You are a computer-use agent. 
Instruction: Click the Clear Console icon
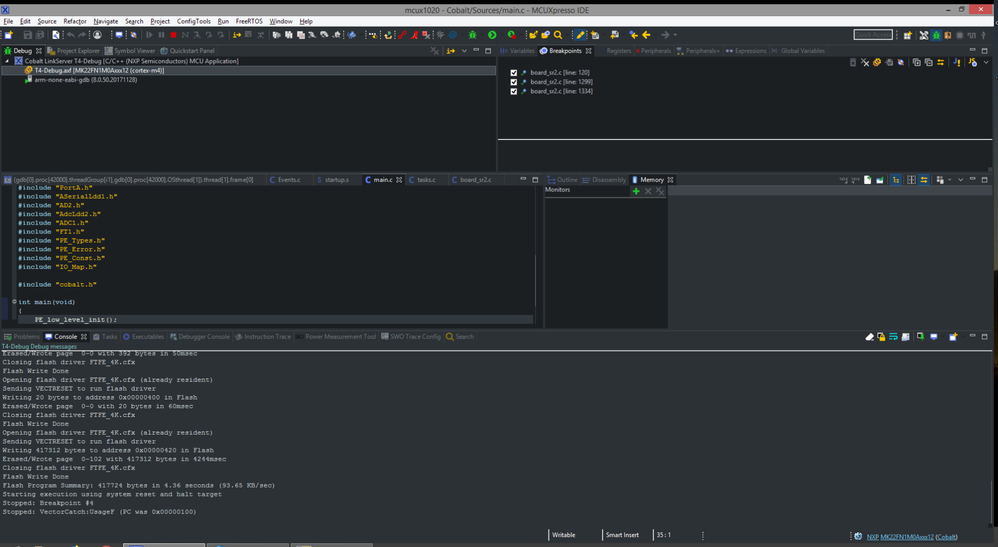pos(869,337)
